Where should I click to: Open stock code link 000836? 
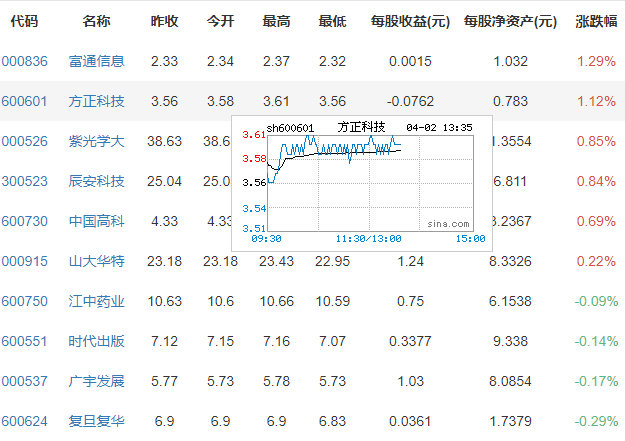[24, 61]
